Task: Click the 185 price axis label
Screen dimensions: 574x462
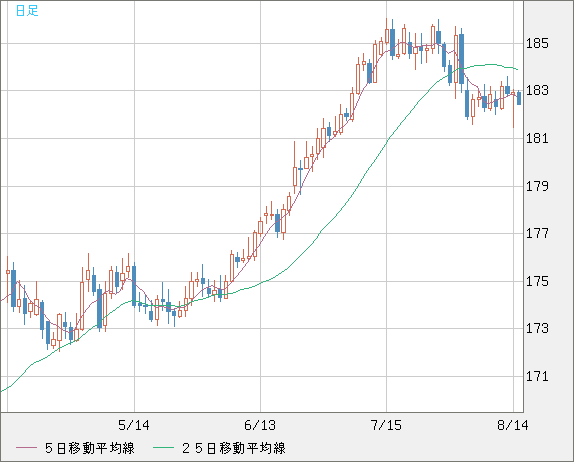Action: [x=537, y=44]
